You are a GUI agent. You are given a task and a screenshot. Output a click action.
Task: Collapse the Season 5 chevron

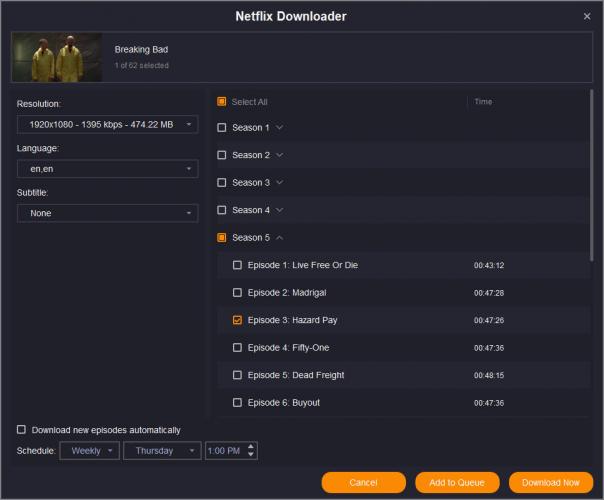[x=280, y=238]
